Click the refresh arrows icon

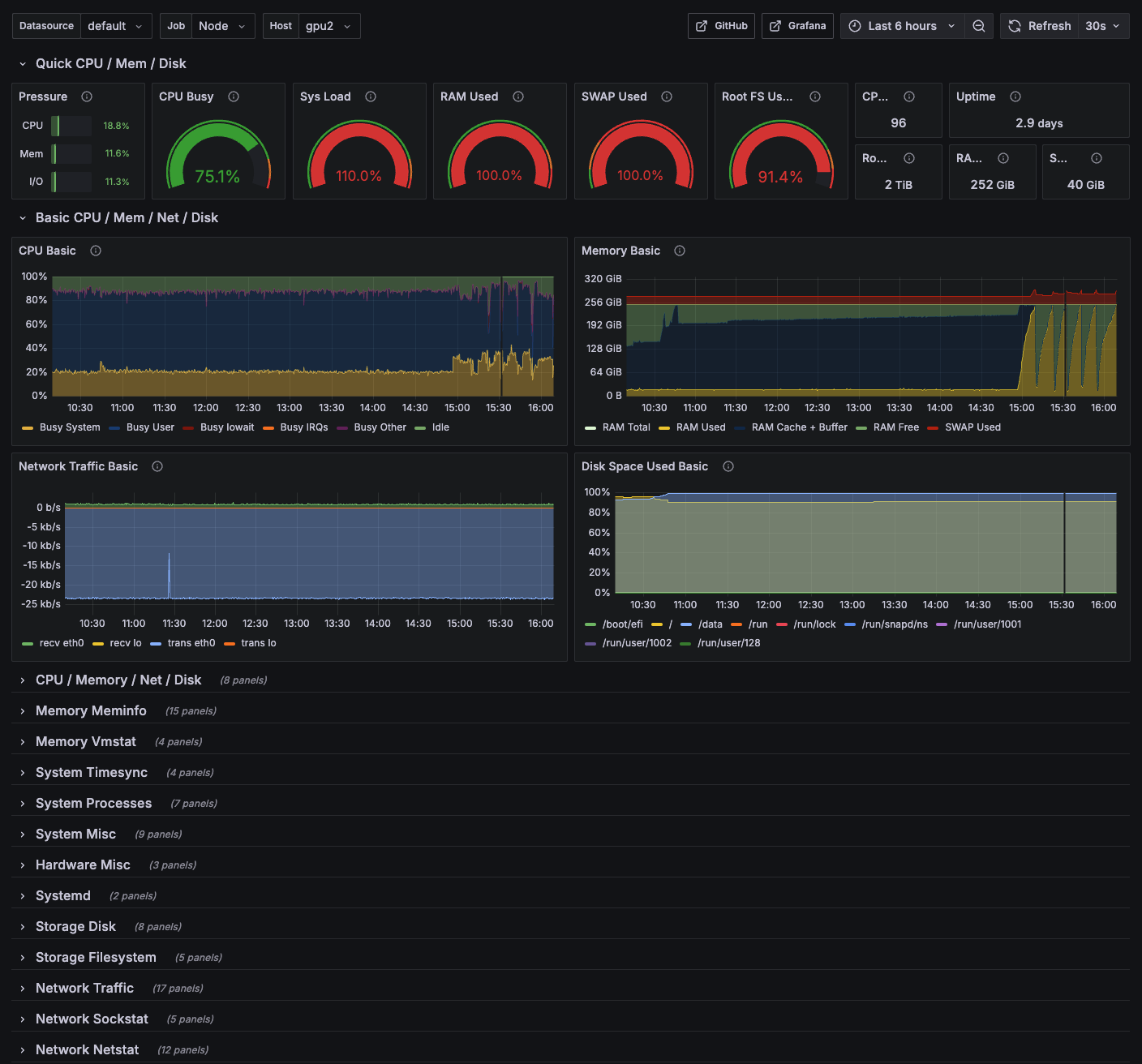[1015, 26]
